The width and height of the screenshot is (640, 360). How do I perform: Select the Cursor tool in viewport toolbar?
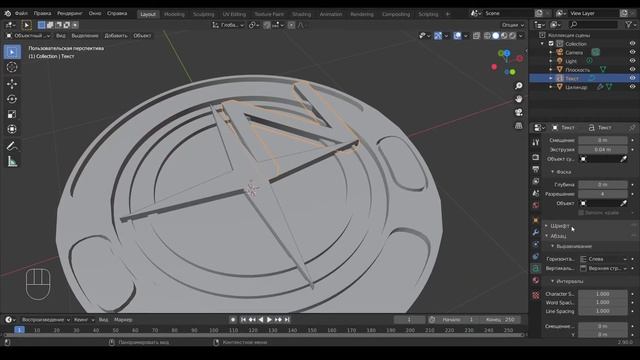12,67
